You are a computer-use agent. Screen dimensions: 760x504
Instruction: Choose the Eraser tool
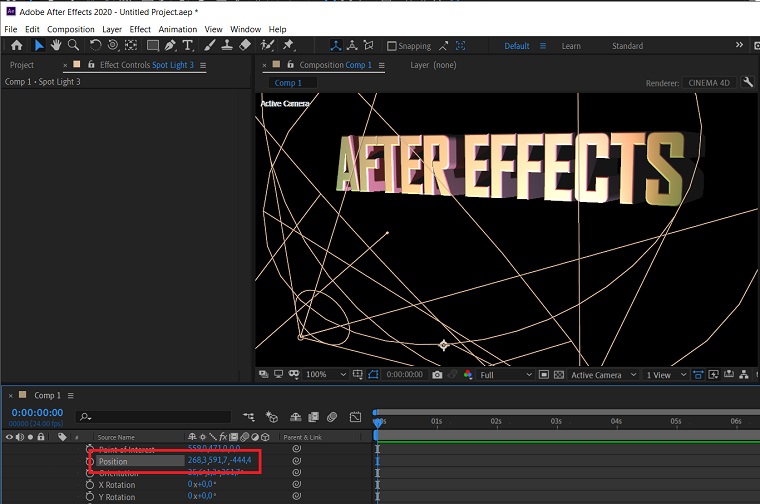coord(245,45)
